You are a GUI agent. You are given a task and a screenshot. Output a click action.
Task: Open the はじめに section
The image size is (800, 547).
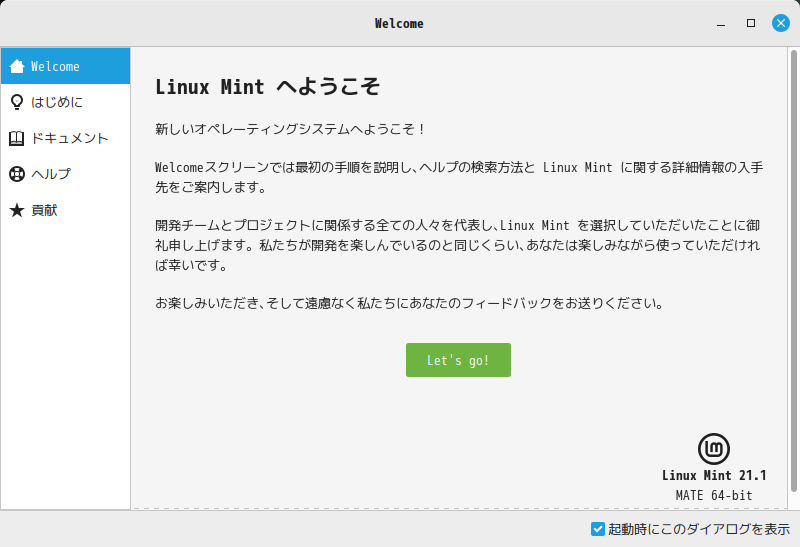point(65,102)
